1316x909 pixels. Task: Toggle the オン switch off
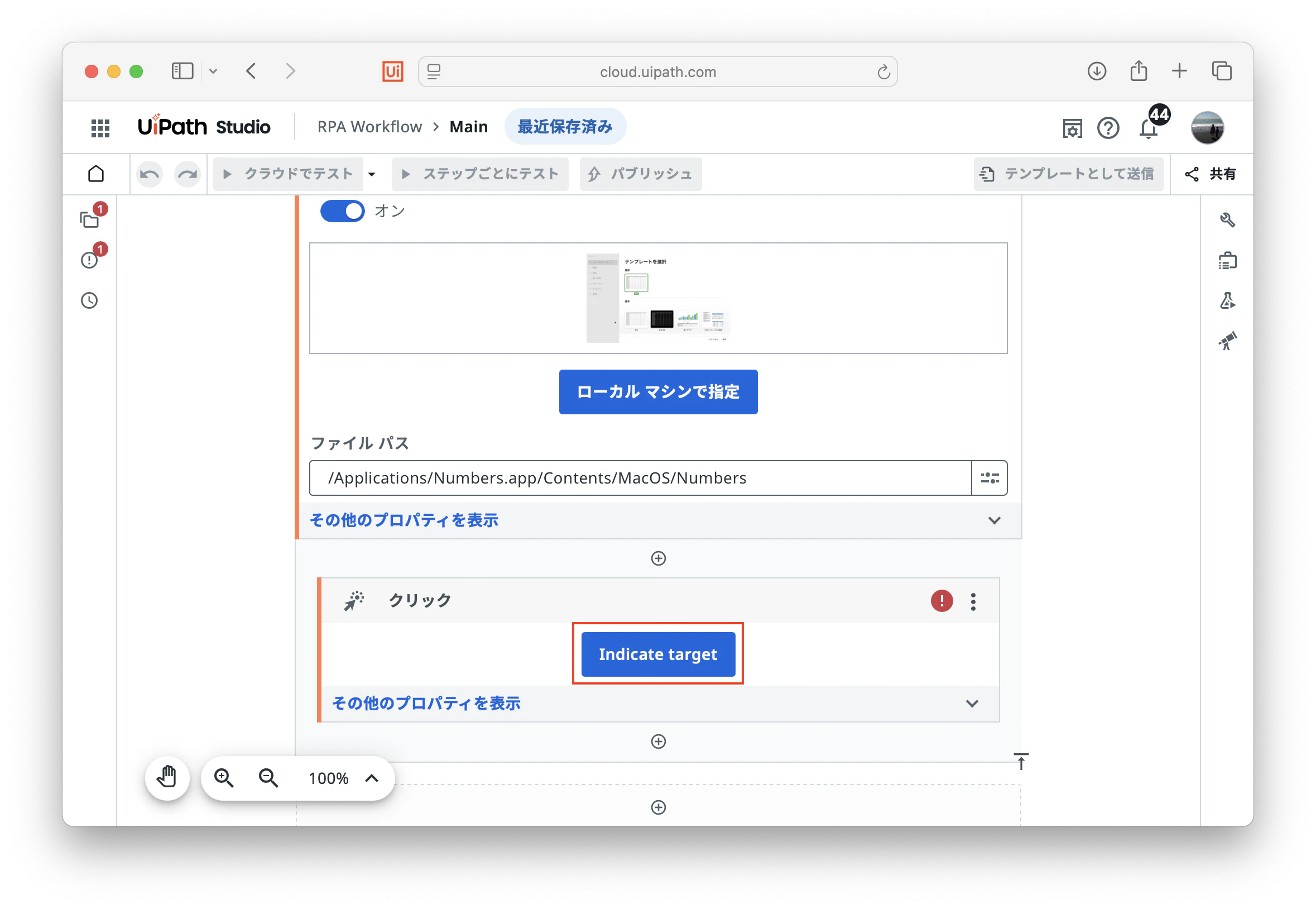tap(342, 211)
